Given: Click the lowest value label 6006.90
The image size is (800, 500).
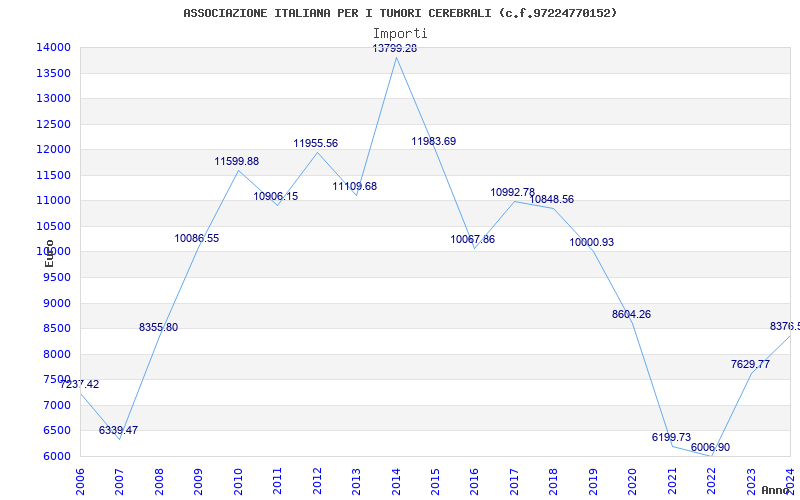Looking at the screenshot, I should coord(710,447).
